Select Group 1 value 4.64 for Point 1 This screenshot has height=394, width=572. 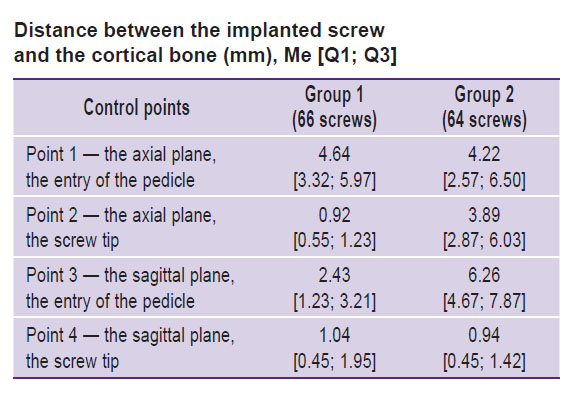[334, 154]
